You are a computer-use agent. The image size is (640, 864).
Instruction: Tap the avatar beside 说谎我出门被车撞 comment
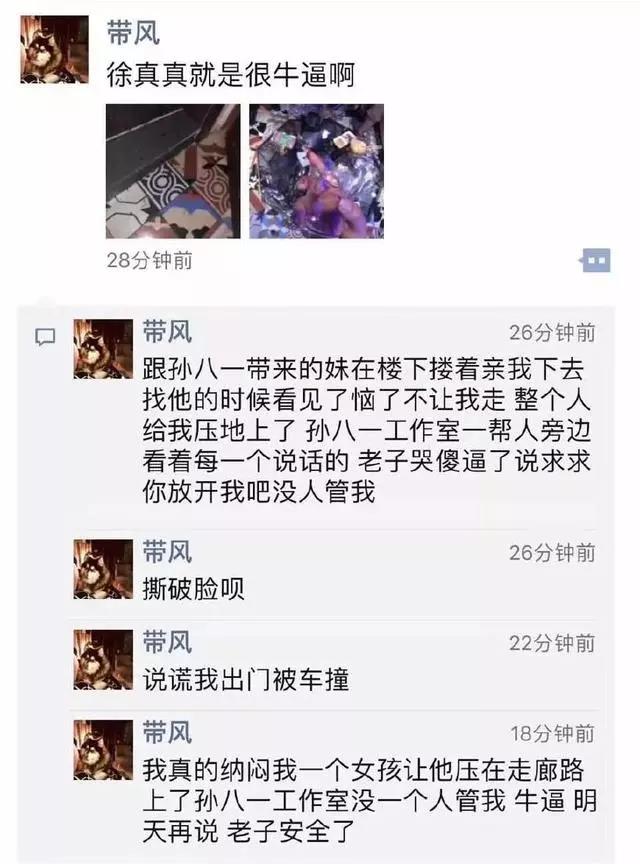104,660
